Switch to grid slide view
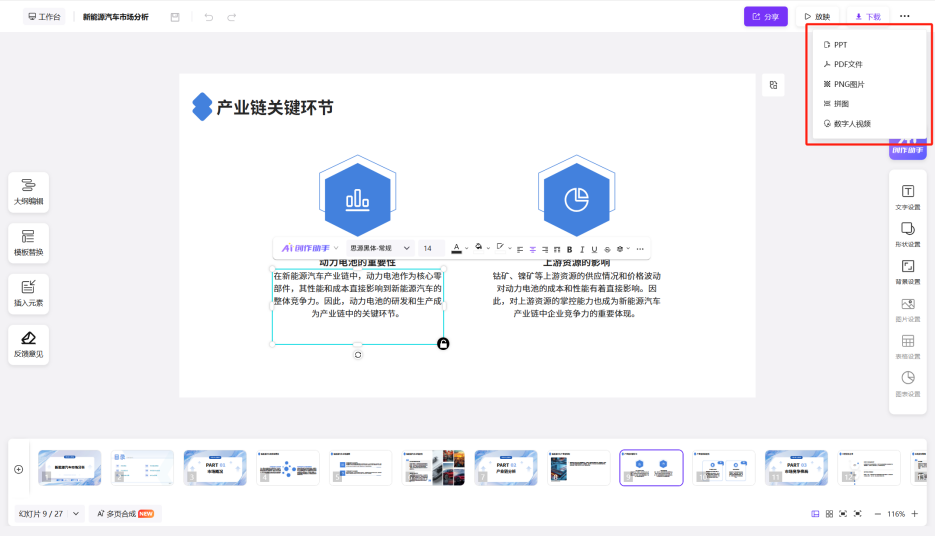 (829, 514)
